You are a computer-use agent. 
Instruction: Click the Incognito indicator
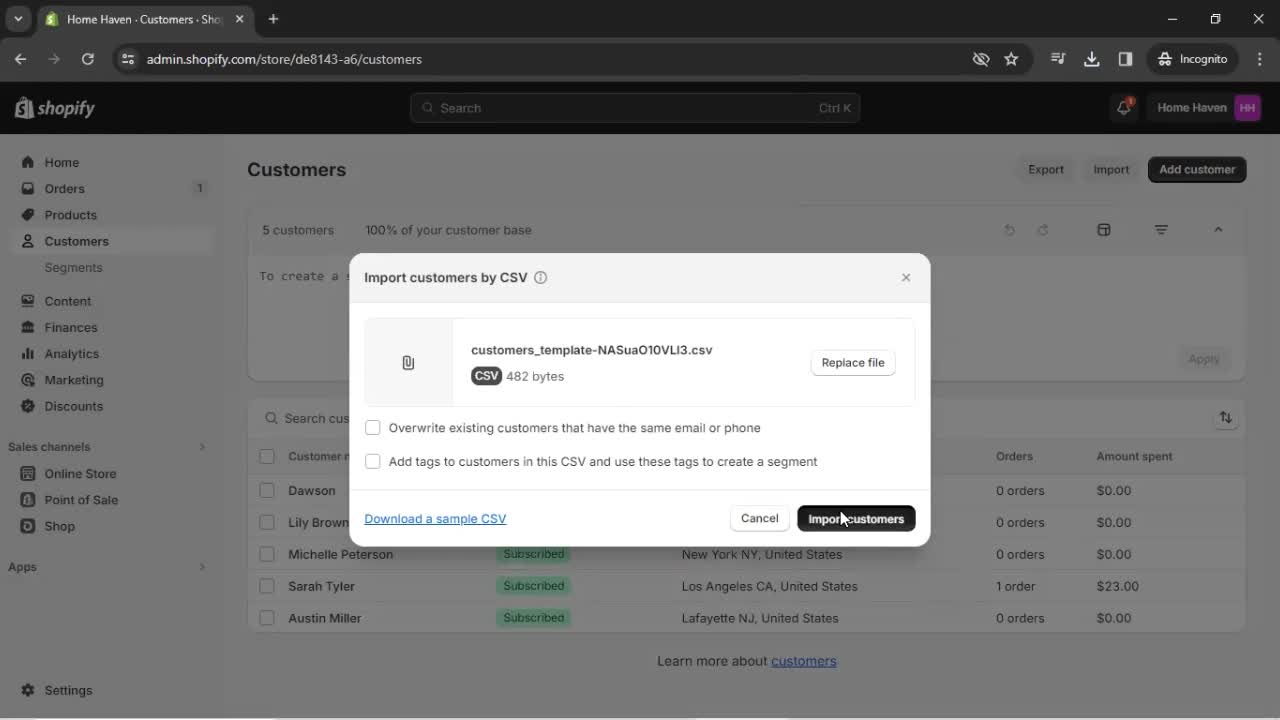click(1193, 59)
